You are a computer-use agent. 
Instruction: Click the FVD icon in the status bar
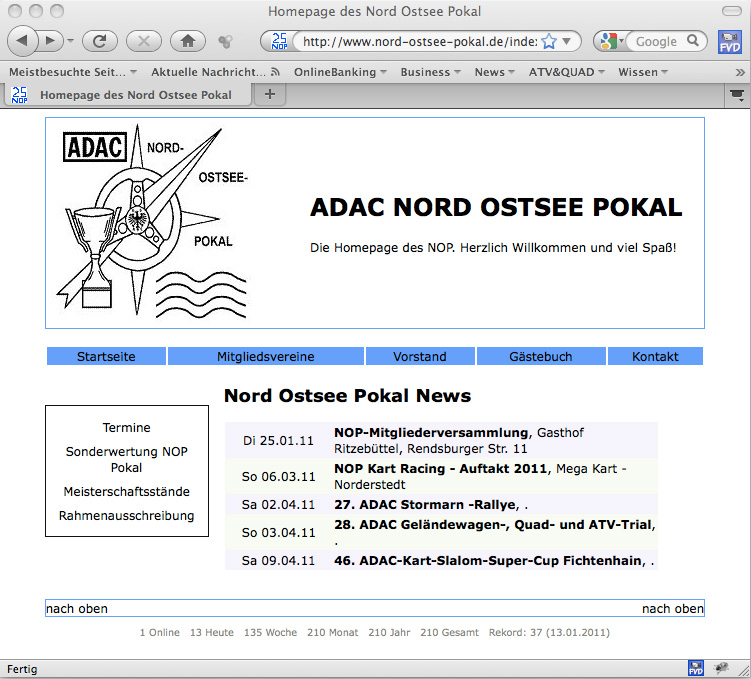695,667
